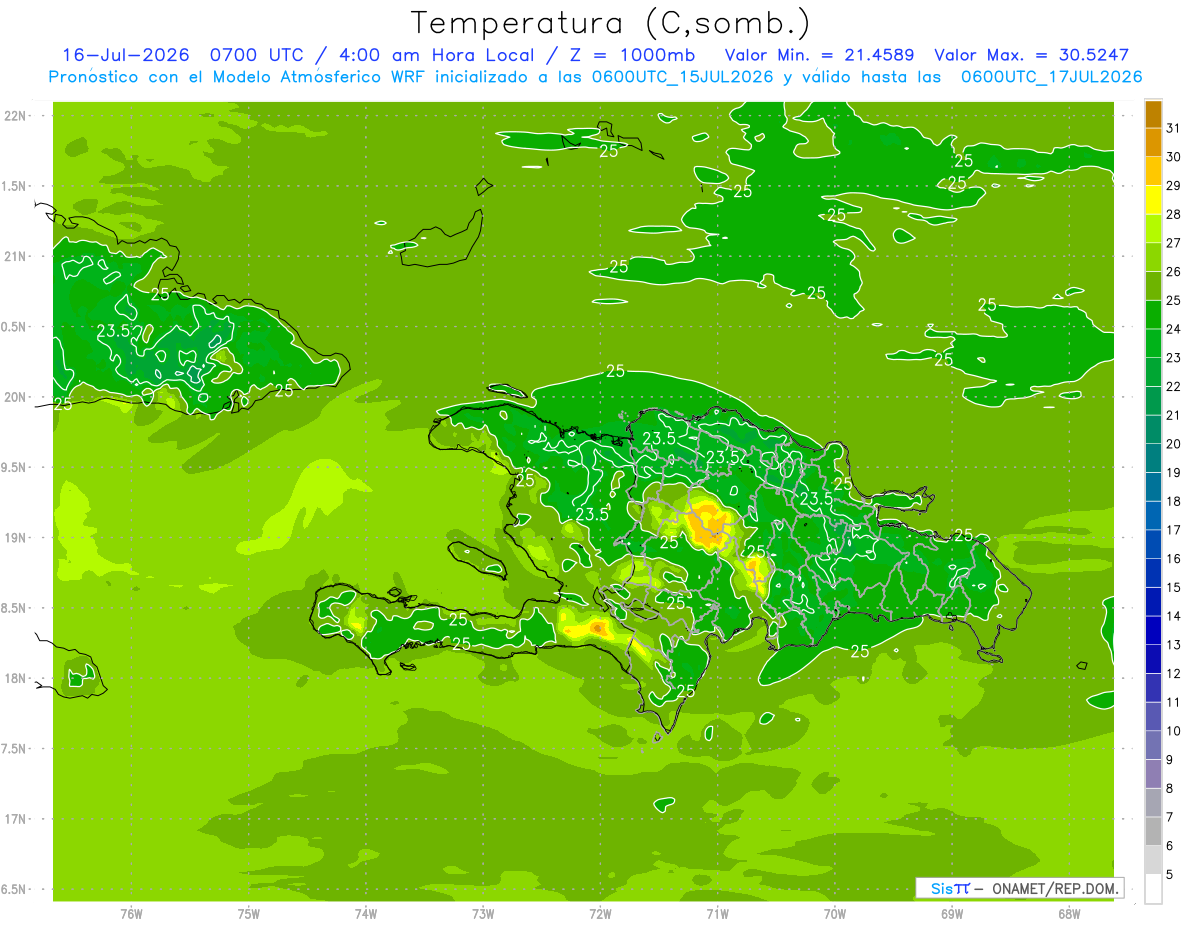Click the legend value '8'
Viewport: 1200px width, 927px height.
pyautogui.click(x=1170, y=789)
